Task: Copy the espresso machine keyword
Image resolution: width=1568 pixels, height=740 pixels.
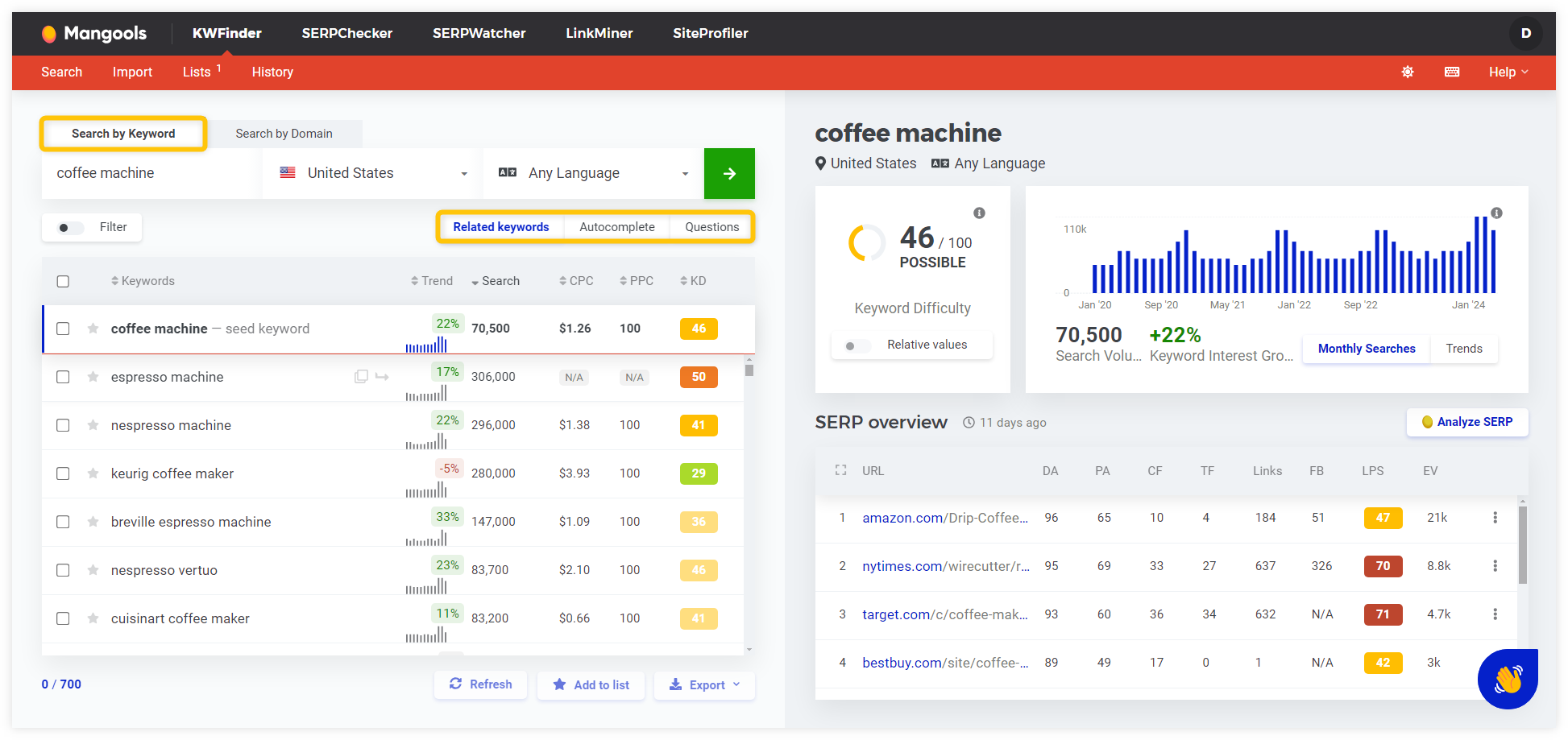Action: (361, 376)
